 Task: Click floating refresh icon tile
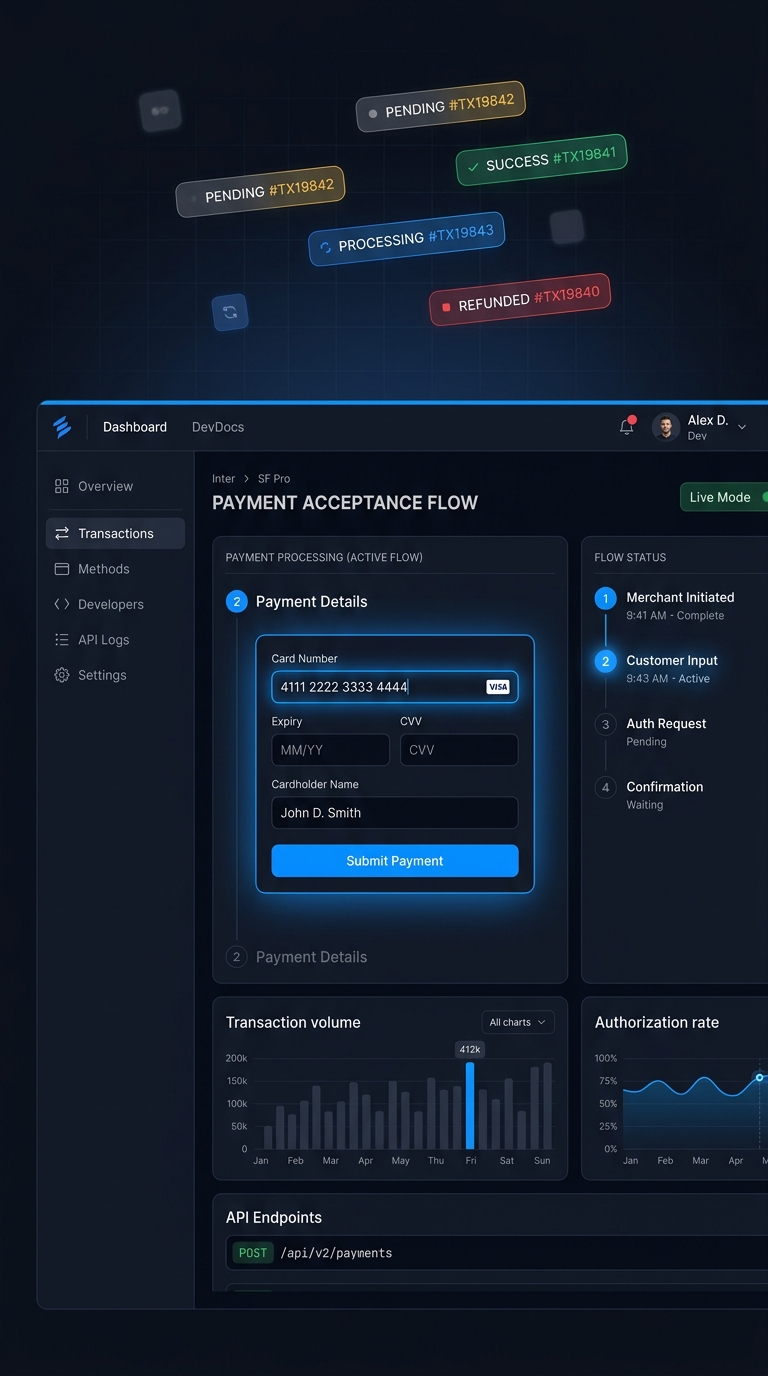[x=230, y=312]
